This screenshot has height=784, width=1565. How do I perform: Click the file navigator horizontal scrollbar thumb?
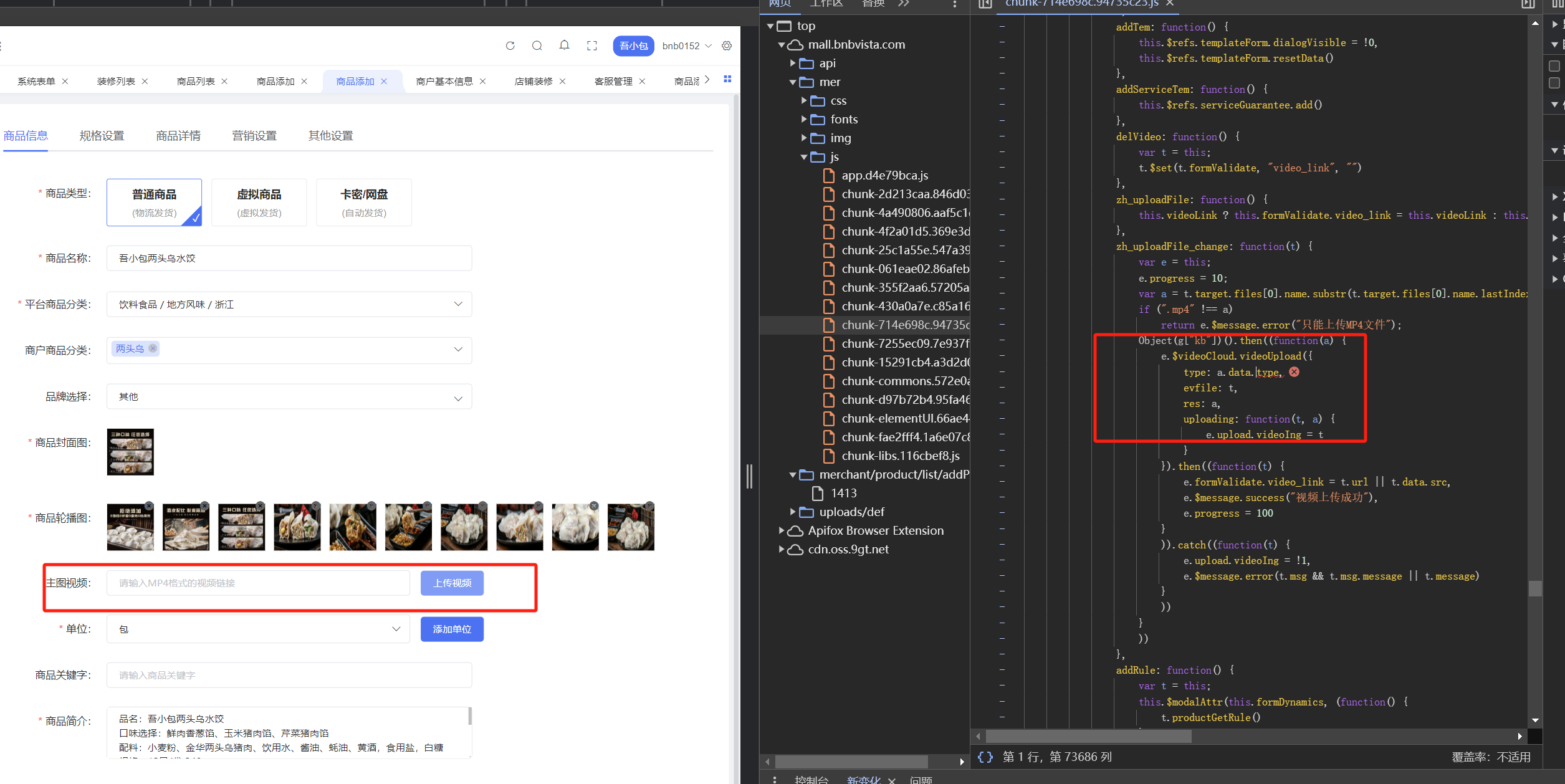point(851,762)
